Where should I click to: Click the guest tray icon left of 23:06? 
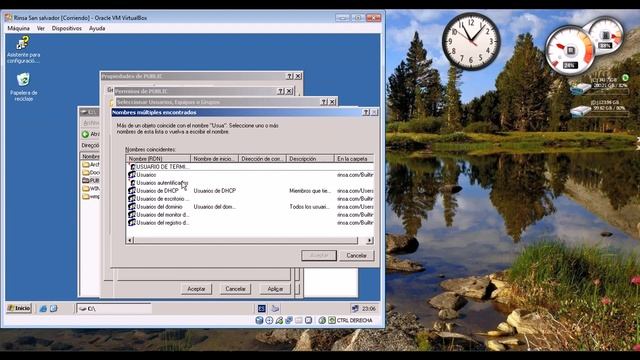pos(355,309)
